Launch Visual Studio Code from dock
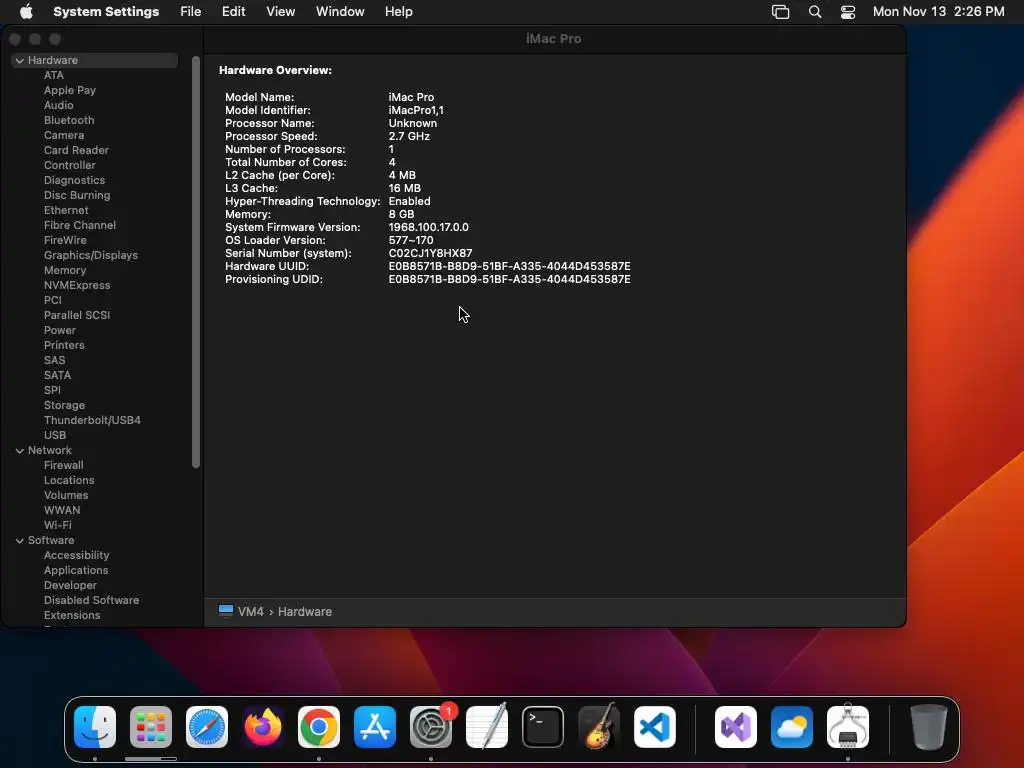The image size is (1024, 768). 655,727
